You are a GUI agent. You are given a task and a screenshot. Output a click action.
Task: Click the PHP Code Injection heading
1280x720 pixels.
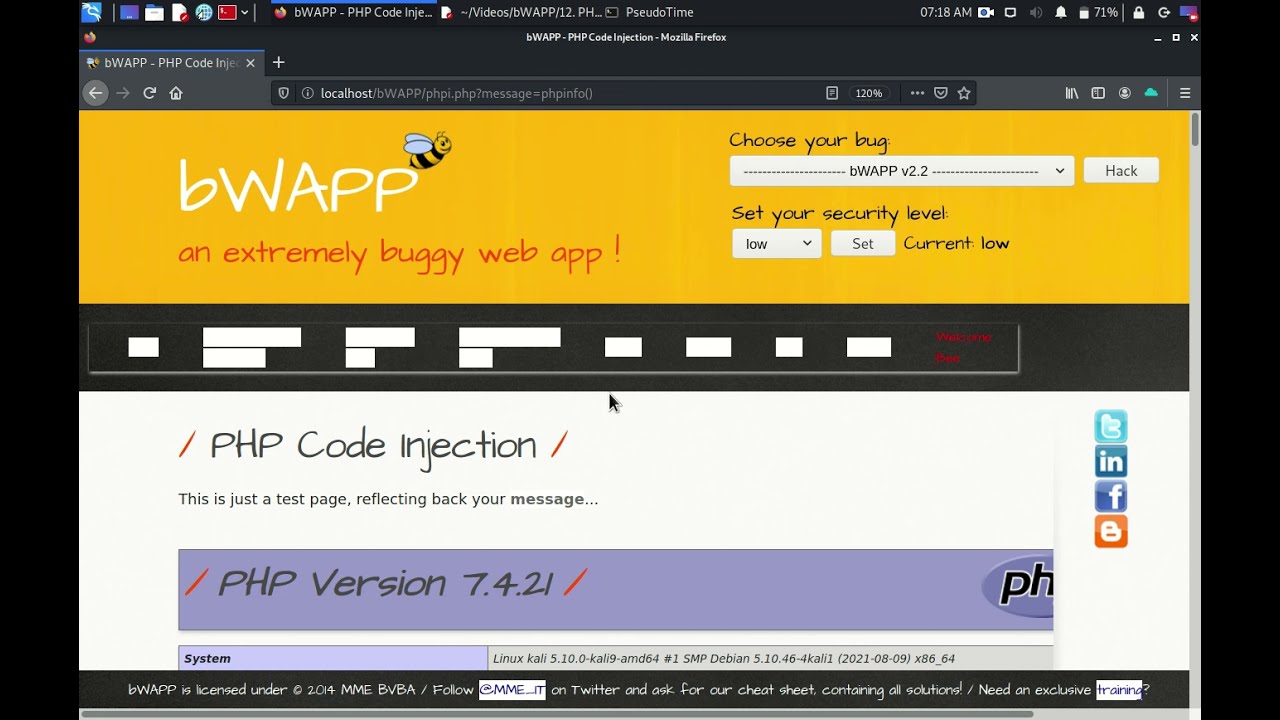(373, 446)
